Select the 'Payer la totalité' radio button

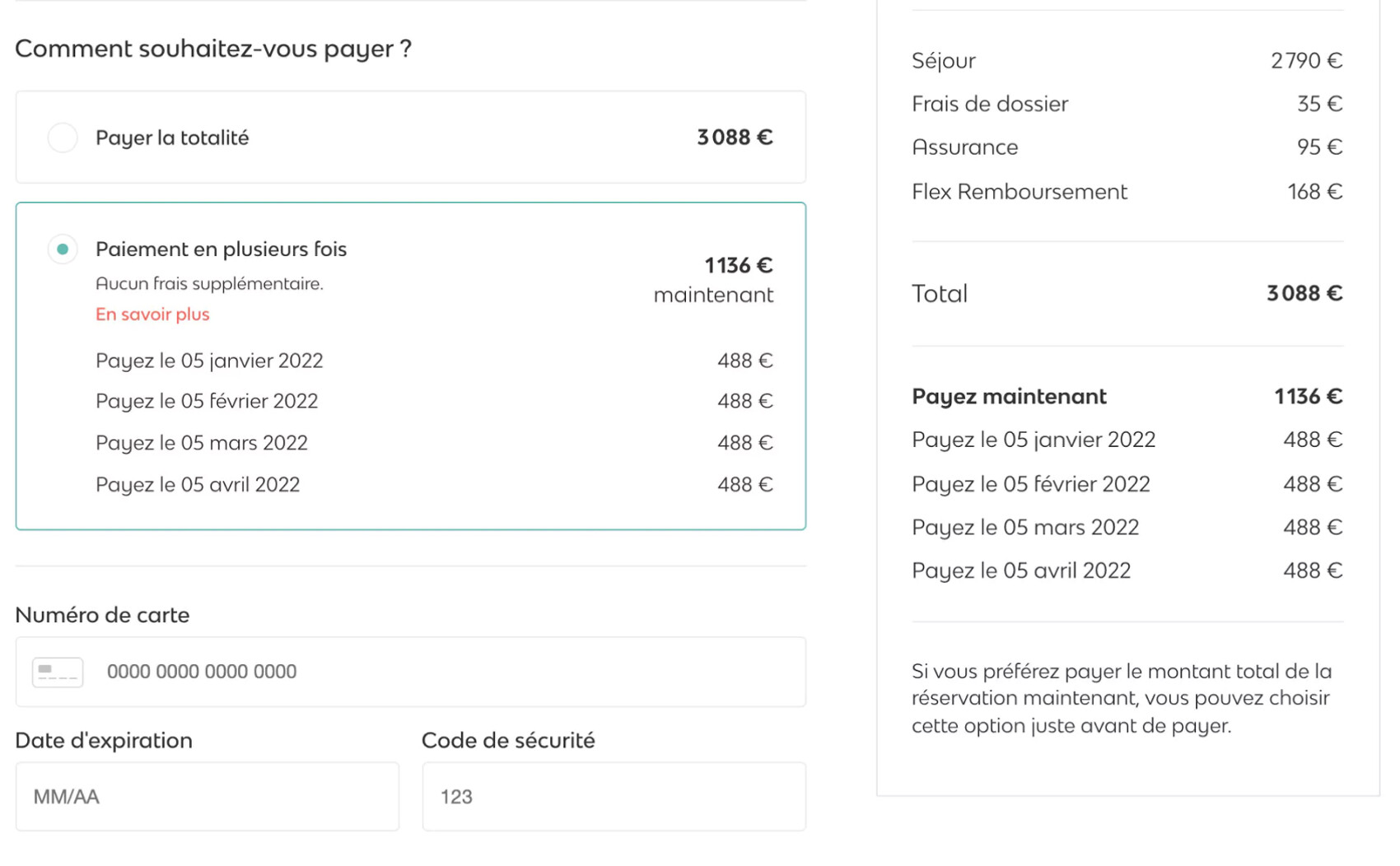[62, 137]
